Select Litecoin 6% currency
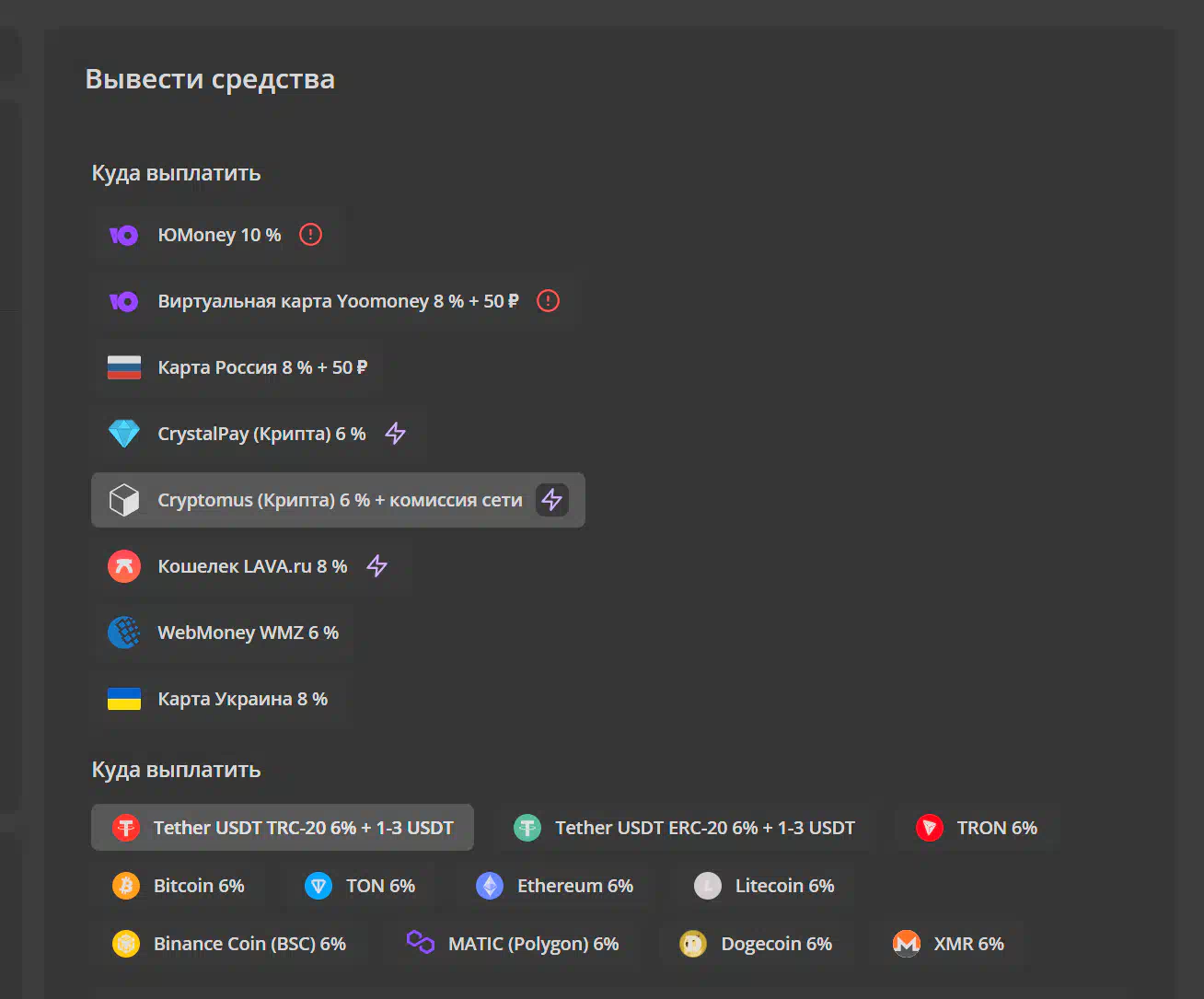 click(764, 886)
